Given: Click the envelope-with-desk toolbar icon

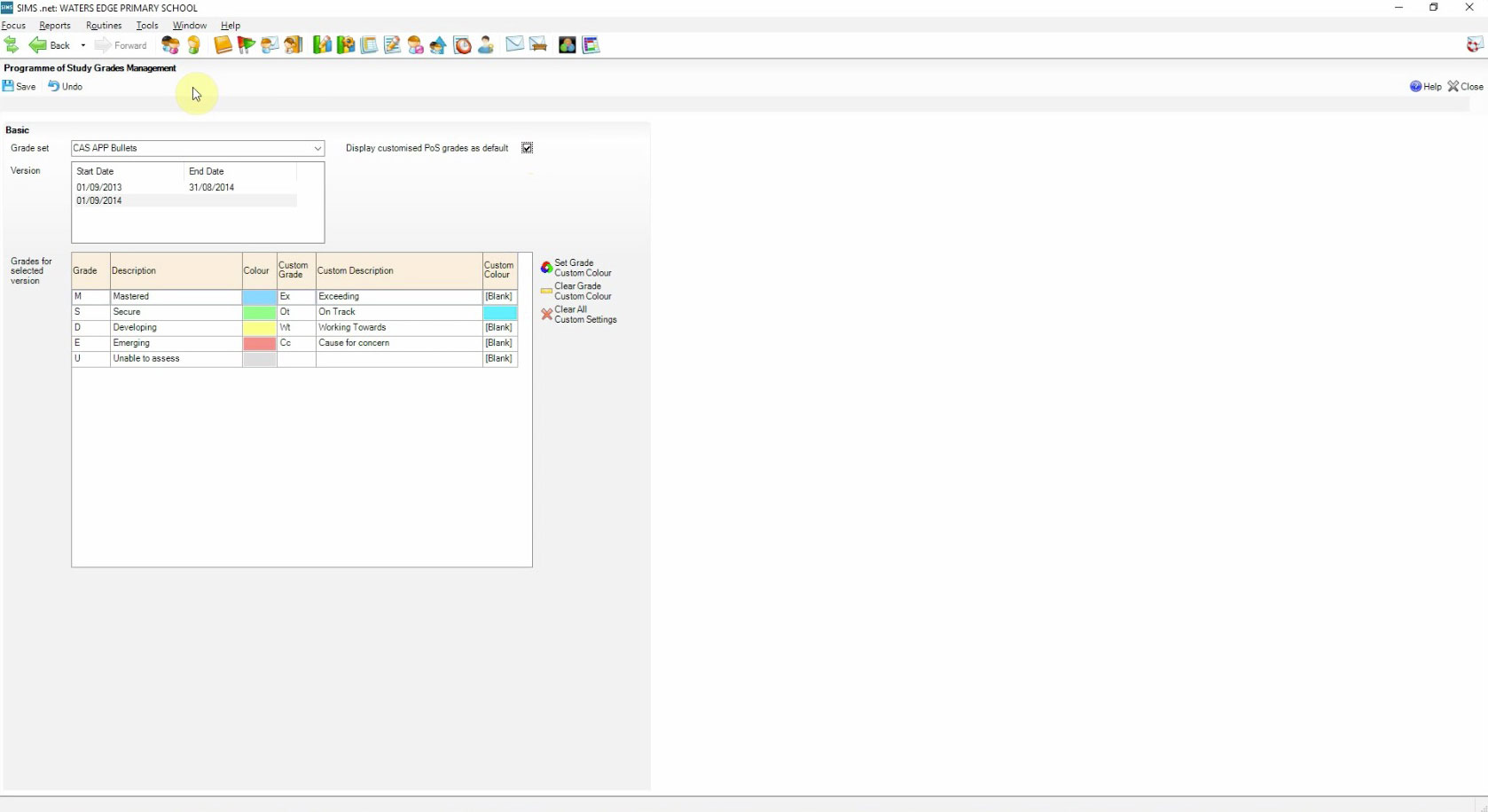Looking at the screenshot, I should 538,45.
